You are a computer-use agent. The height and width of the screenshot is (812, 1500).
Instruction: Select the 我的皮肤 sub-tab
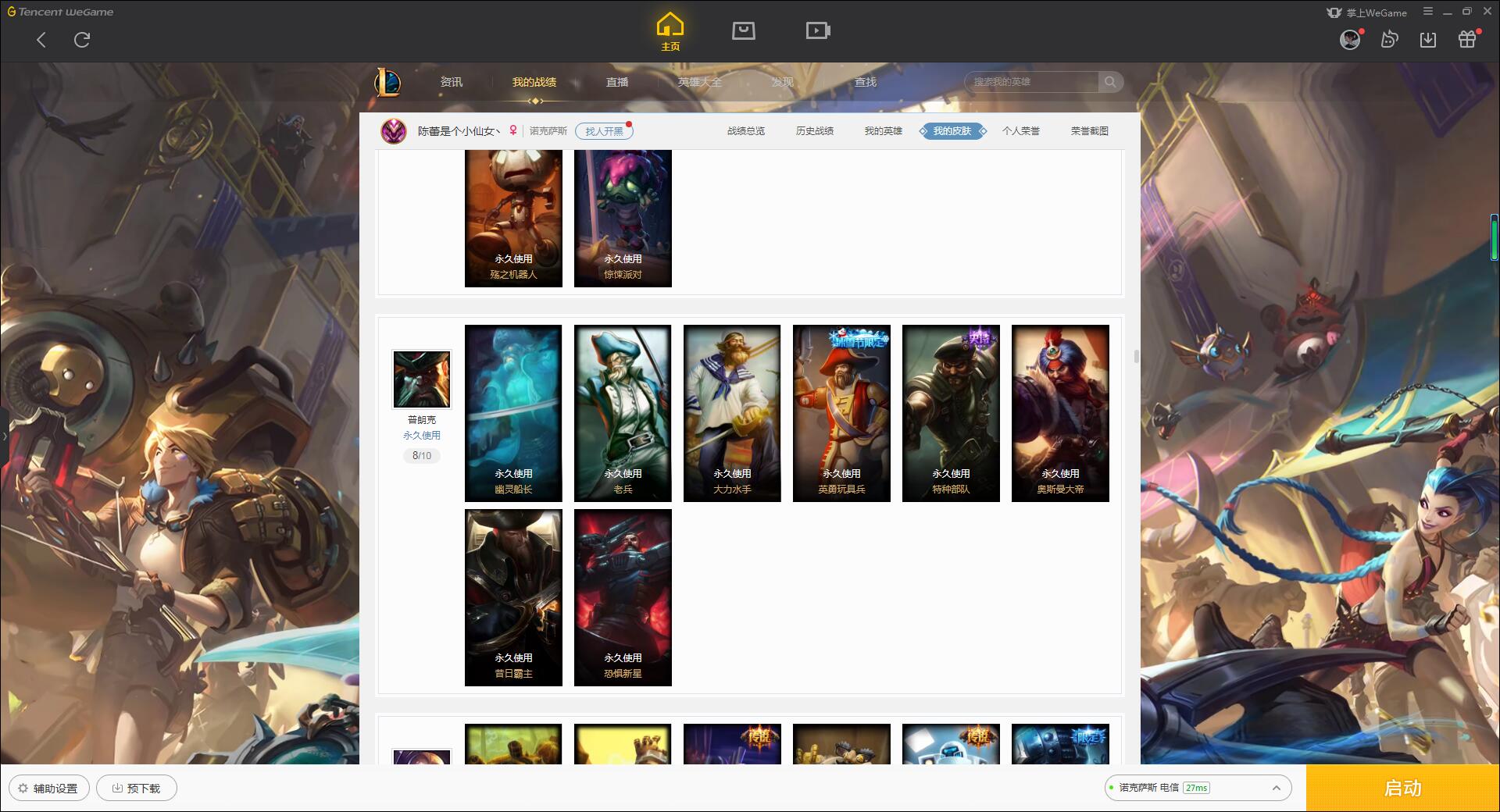(x=952, y=131)
